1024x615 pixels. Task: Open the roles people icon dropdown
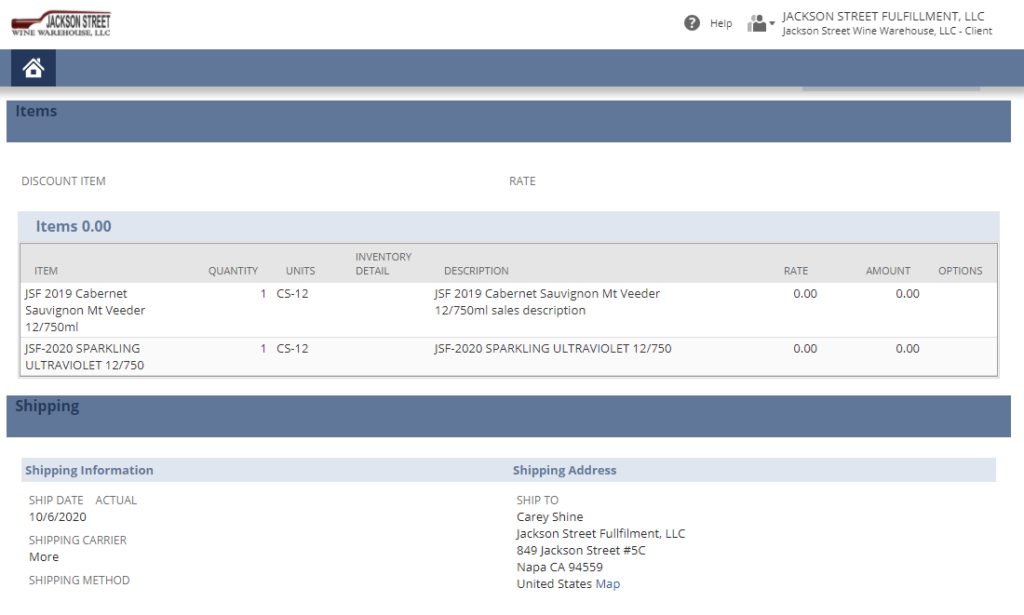pos(761,24)
